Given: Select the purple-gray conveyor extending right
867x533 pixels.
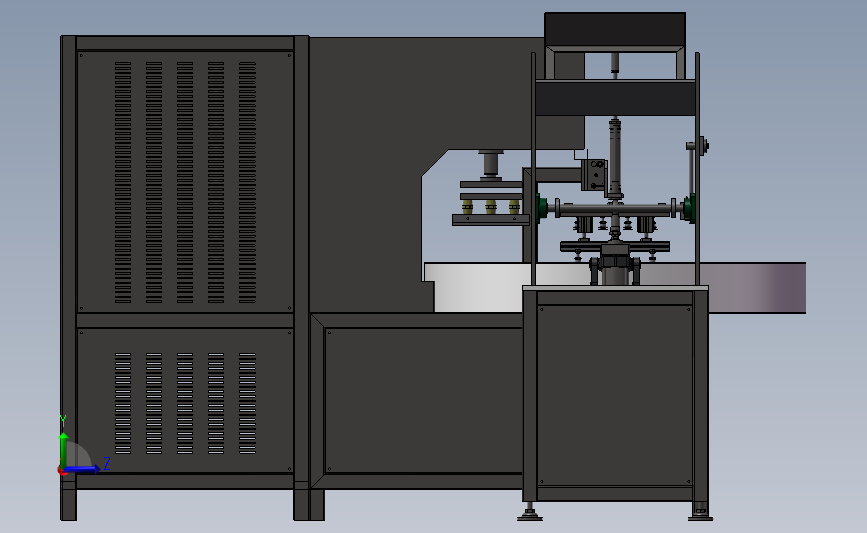Looking at the screenshot, I should (x=756, y=288).
